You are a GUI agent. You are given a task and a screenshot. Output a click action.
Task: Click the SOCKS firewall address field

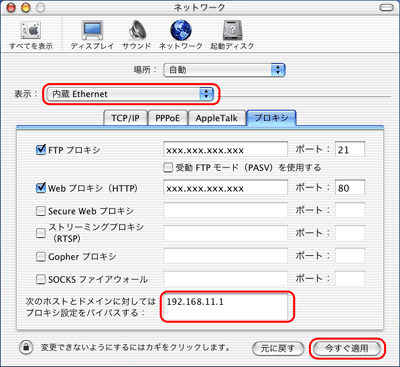(x=225, y=279)
